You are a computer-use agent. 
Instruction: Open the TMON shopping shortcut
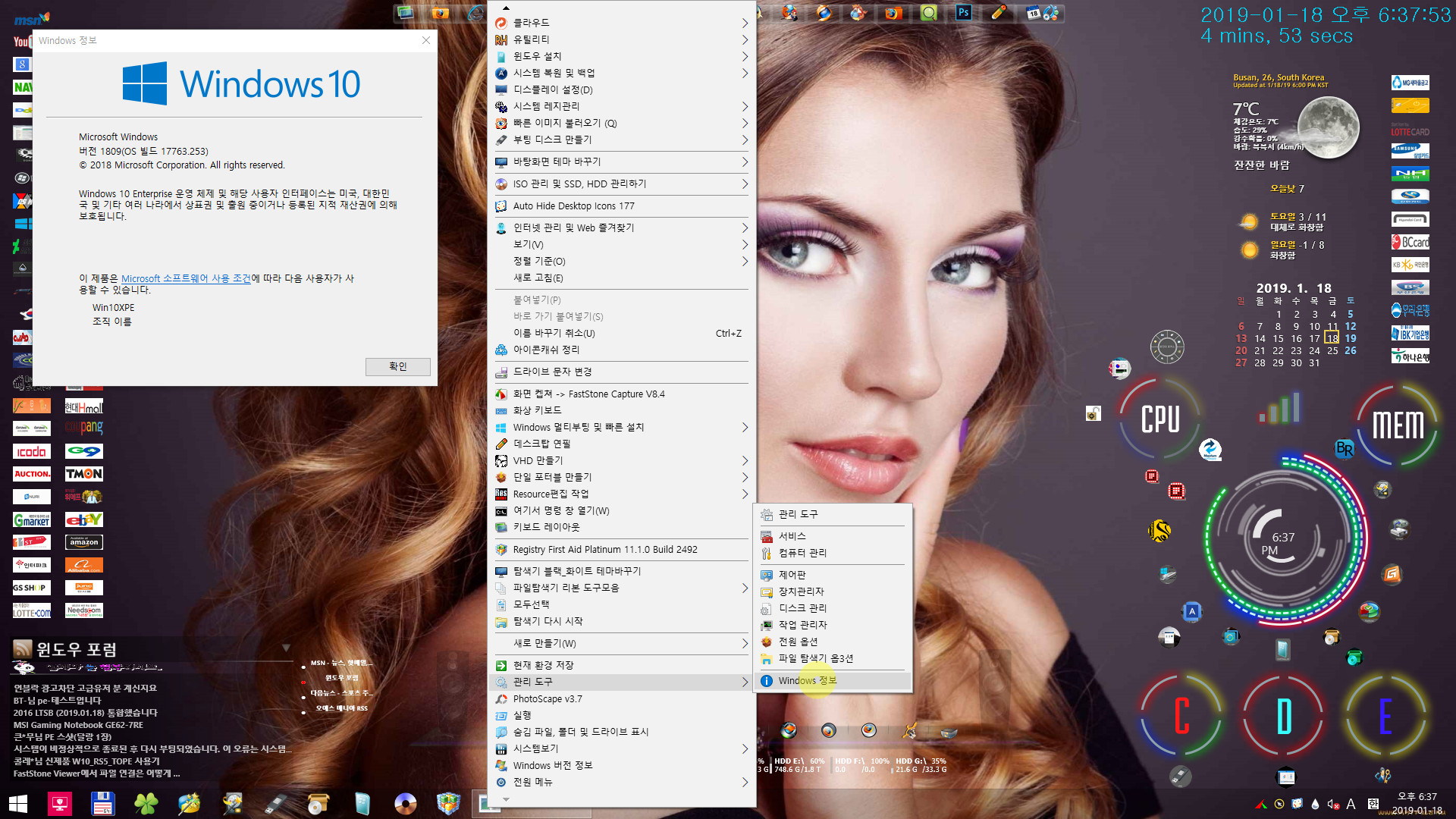(x=83, y=474)
